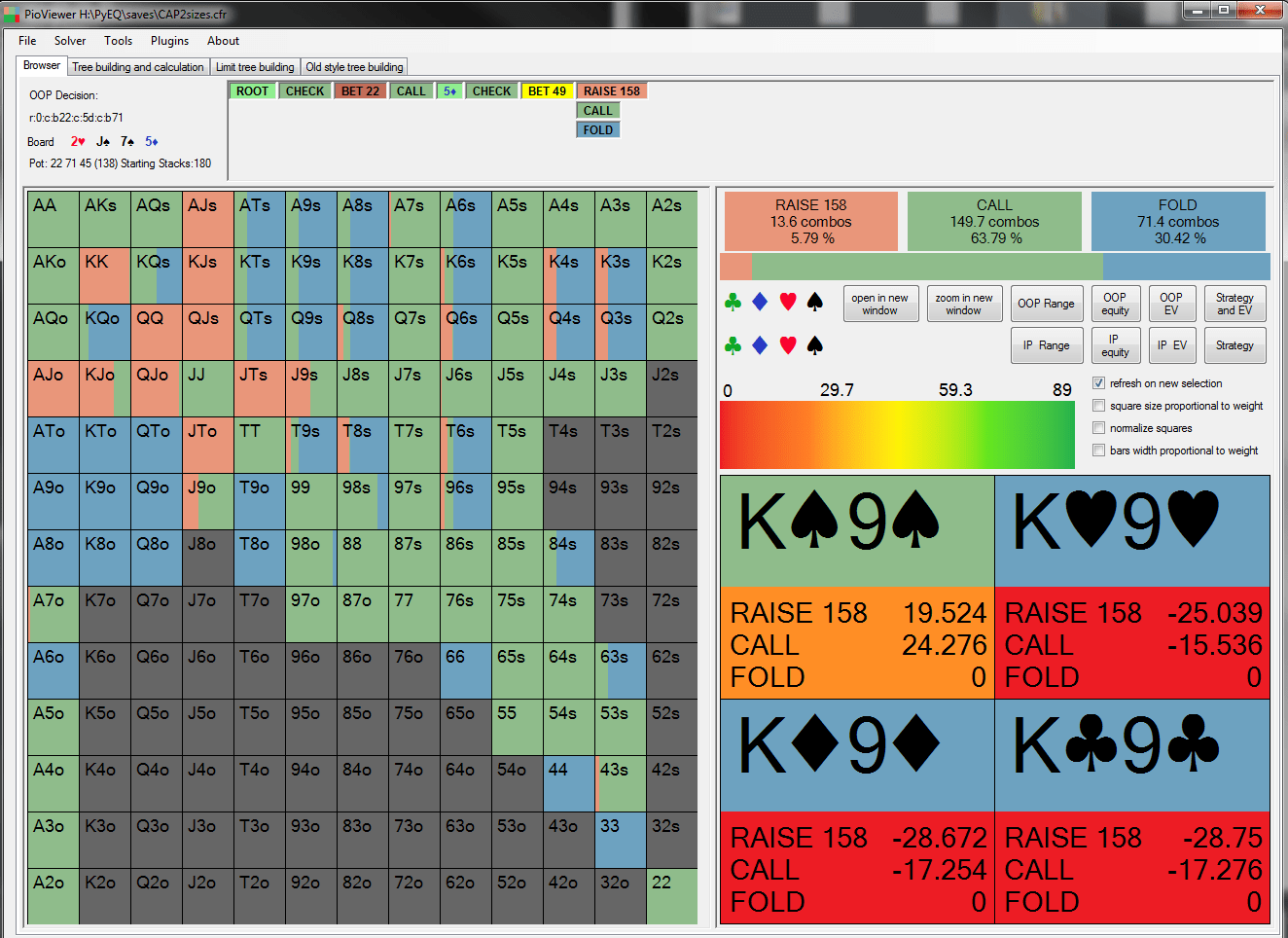Click the blue diamond icon in the OOP Range row
This screenshot has width=1288, height=938.
pyautogui.click(x=760, y=303)
